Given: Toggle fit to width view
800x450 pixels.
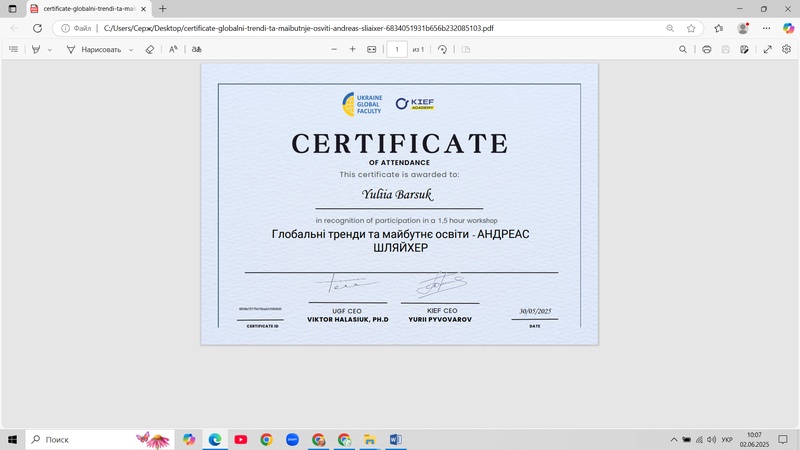Looking at the screenshot, I should (x=371, y=49).
